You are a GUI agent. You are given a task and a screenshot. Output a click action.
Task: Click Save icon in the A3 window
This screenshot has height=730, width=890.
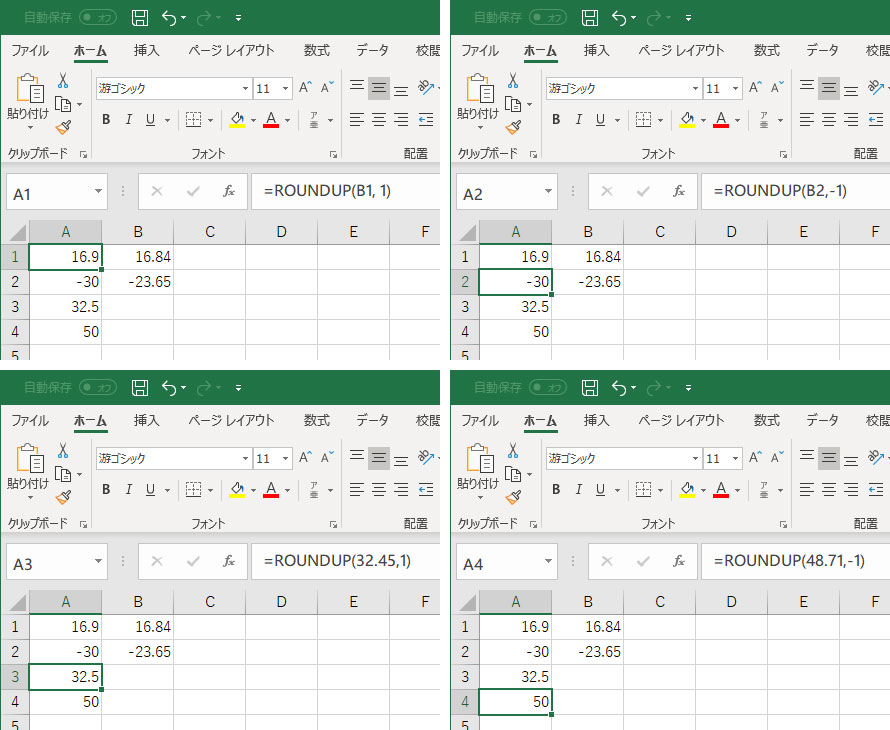pyautogui.click(x=140, y=388)
